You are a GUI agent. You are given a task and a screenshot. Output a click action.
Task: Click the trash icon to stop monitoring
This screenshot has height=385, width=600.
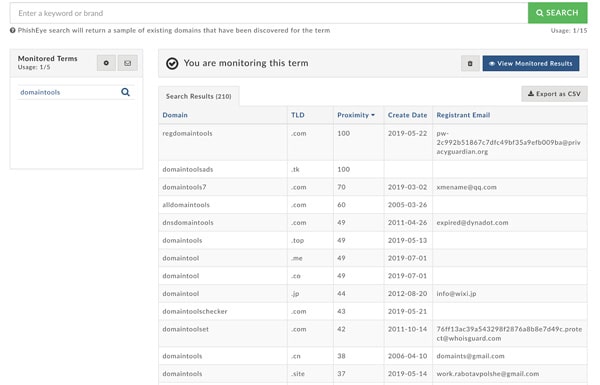[x=470, y=64]
